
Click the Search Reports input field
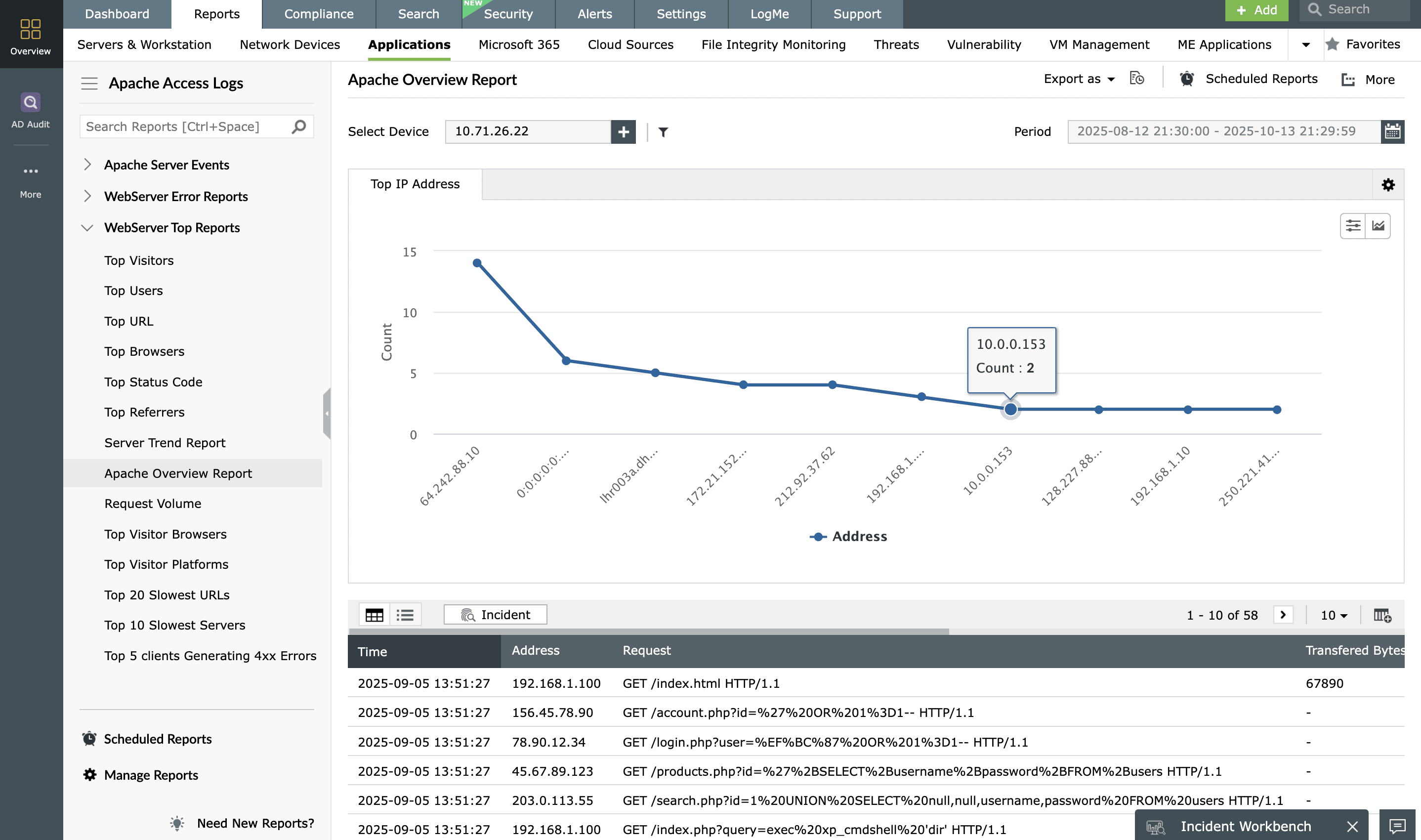point(187,127)
